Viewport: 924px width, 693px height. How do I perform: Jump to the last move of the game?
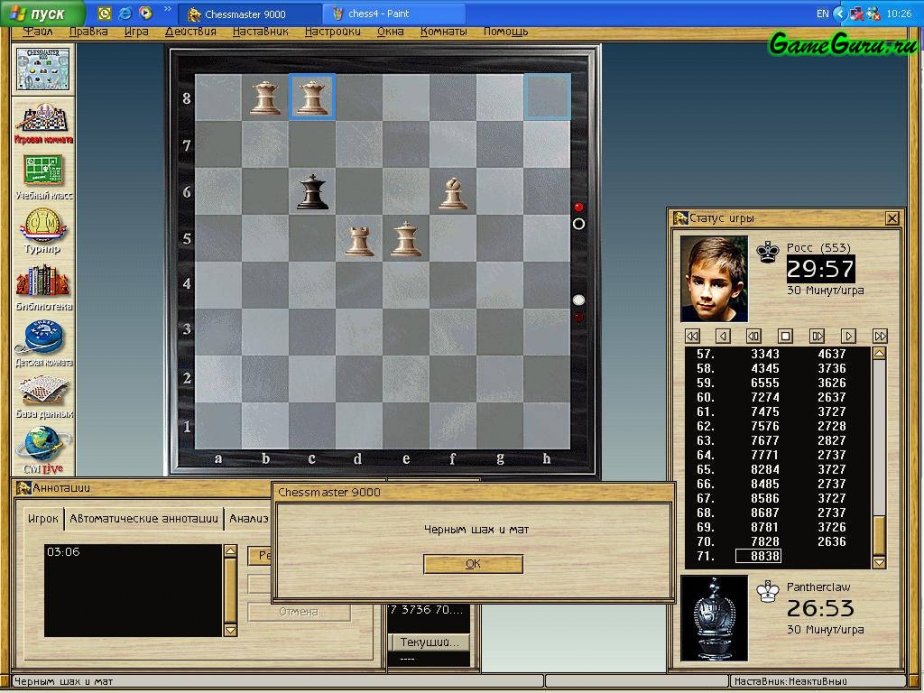pos(880,336)
